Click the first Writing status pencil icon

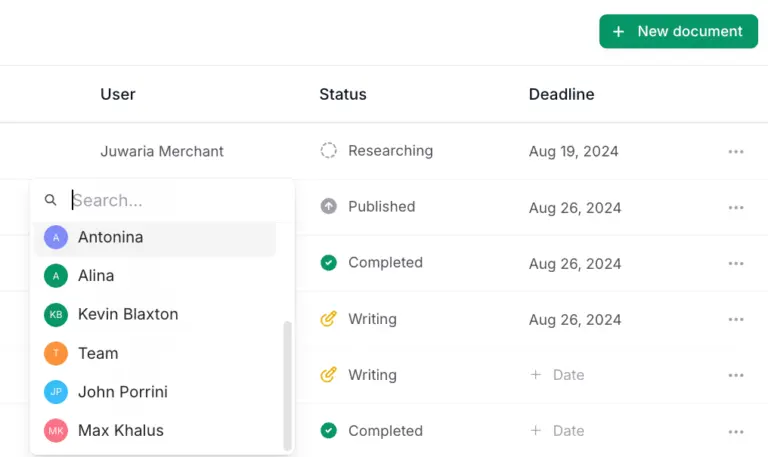[328, 319]
